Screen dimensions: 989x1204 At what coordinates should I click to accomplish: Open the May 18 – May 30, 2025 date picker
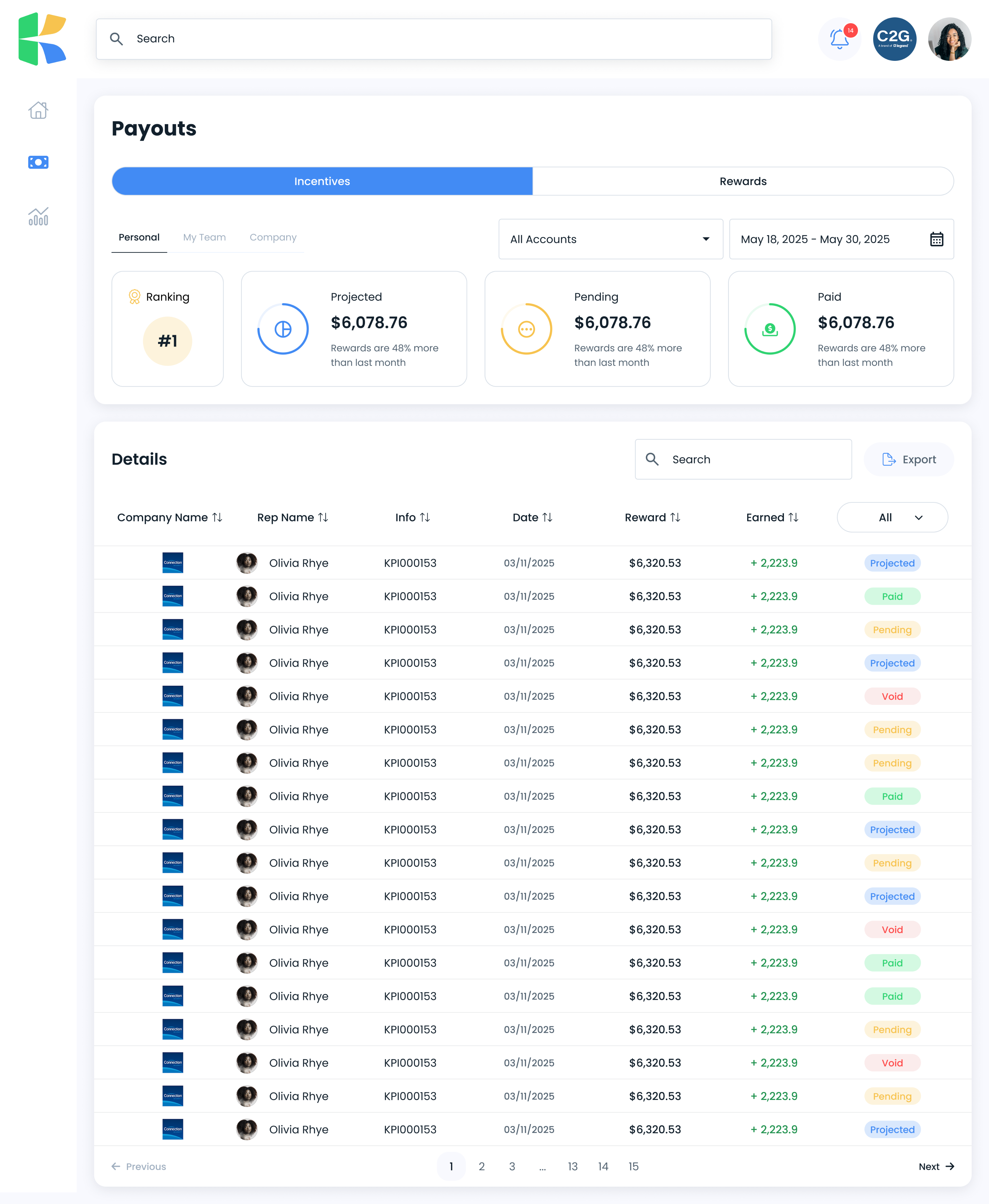point(842,239)
